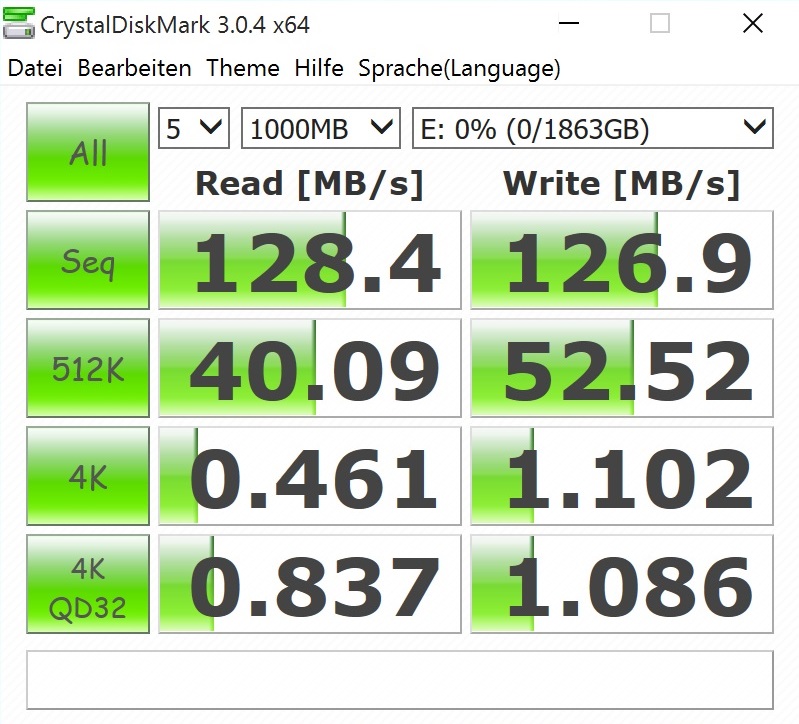Click the empty comment field at bottom
This screenshot has height=724, width=799.
pos(399,680)
